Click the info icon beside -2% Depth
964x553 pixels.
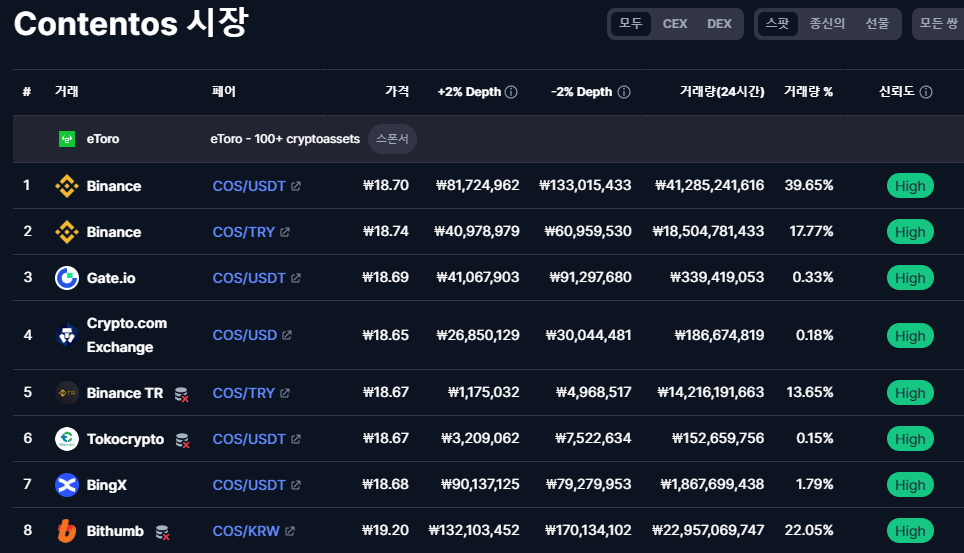[x=624, y=92]
